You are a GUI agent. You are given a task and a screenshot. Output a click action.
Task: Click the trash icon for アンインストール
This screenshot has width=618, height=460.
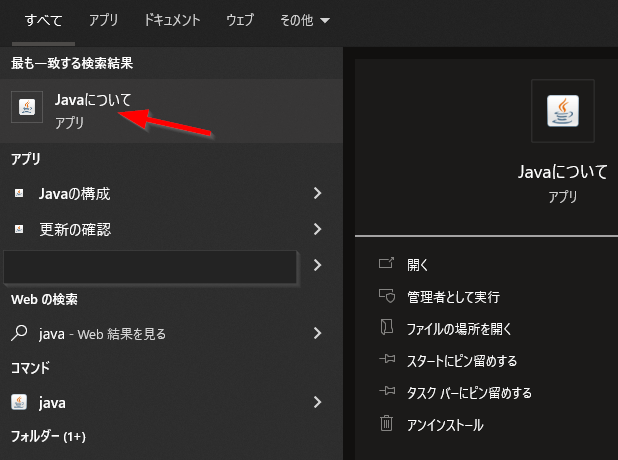(x=386, y=423)
